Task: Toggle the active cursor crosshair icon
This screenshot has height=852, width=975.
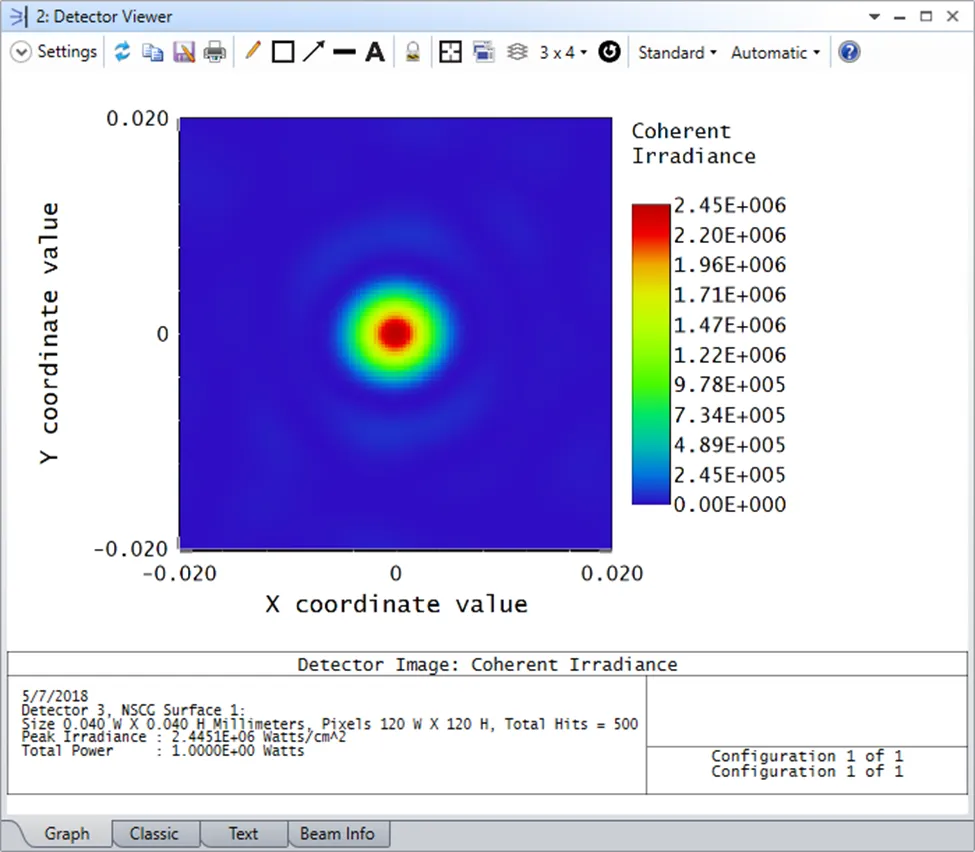Action: click(x=451, y=52)
